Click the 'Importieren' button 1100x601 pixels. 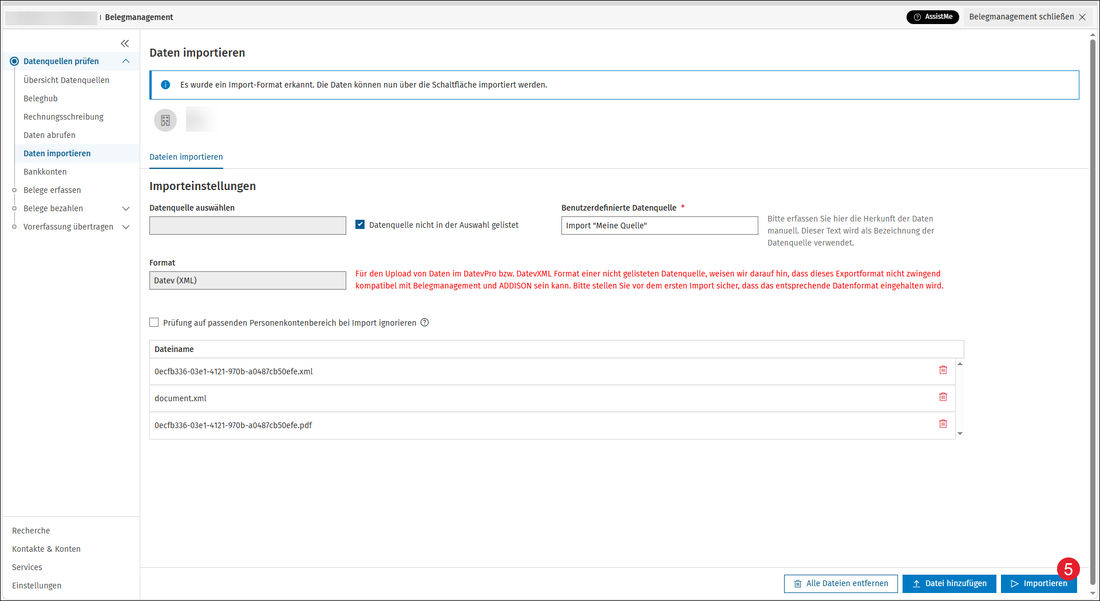point(1038,583)
